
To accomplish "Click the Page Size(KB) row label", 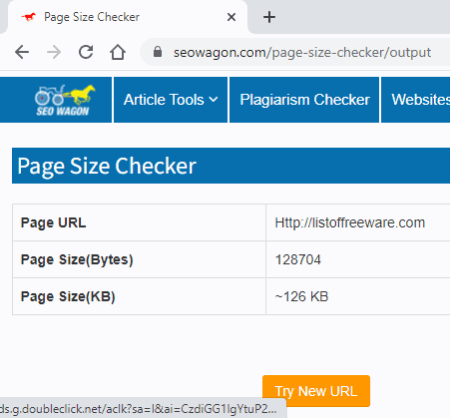I will (x=68, y=296).
